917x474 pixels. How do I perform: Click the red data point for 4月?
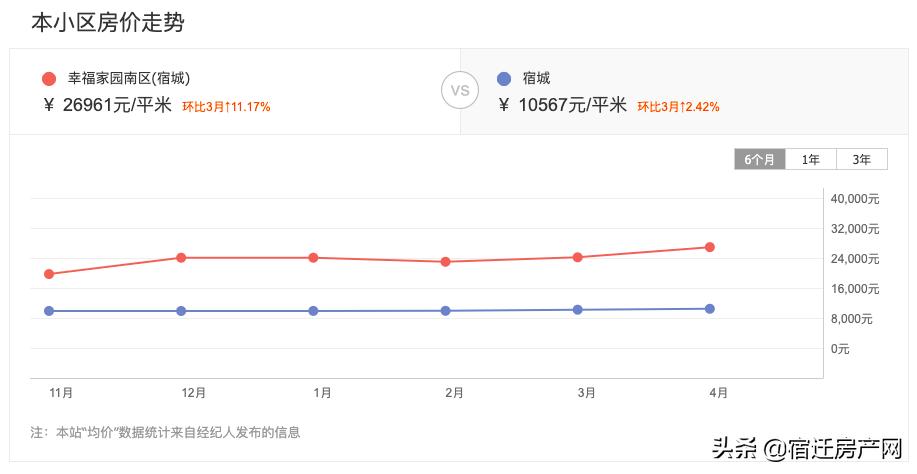pyautogui.click(x=709, y=247)
